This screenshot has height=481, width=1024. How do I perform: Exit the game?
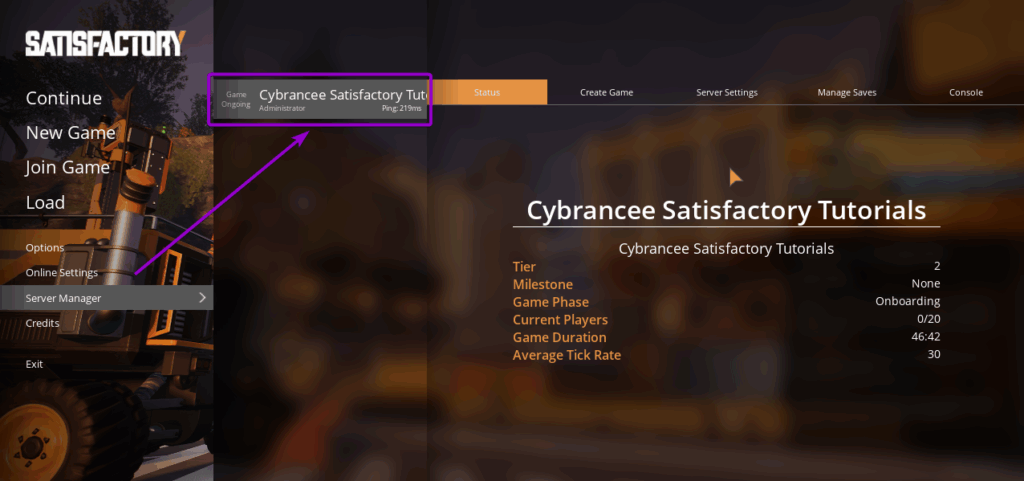tap(34, 364)
